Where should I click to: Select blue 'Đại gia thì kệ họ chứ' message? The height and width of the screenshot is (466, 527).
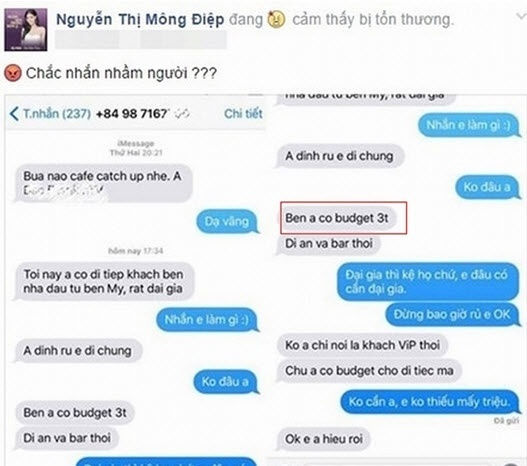point(428,282)
